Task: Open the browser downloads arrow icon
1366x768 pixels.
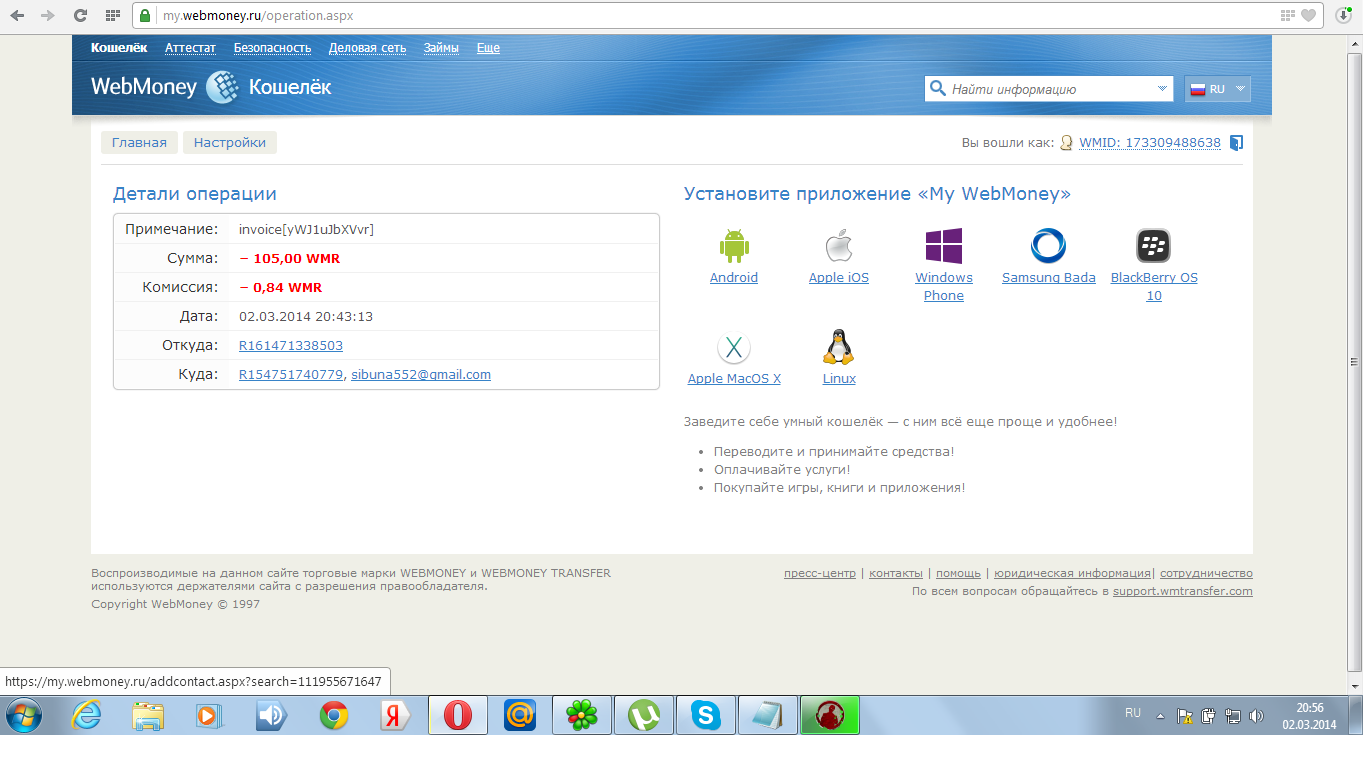Action: (x=1344, y=16)
